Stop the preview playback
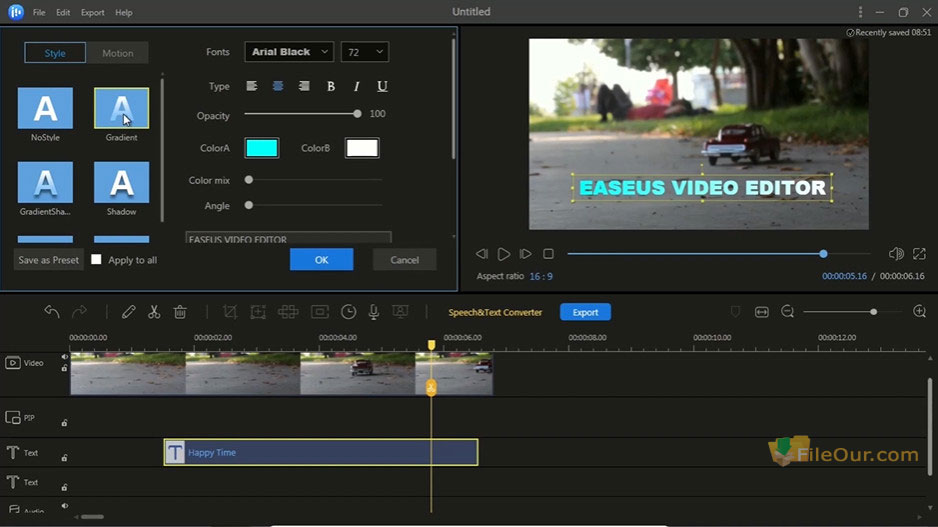The width and height of the screenshot is (938, 527). pos(548,254)
